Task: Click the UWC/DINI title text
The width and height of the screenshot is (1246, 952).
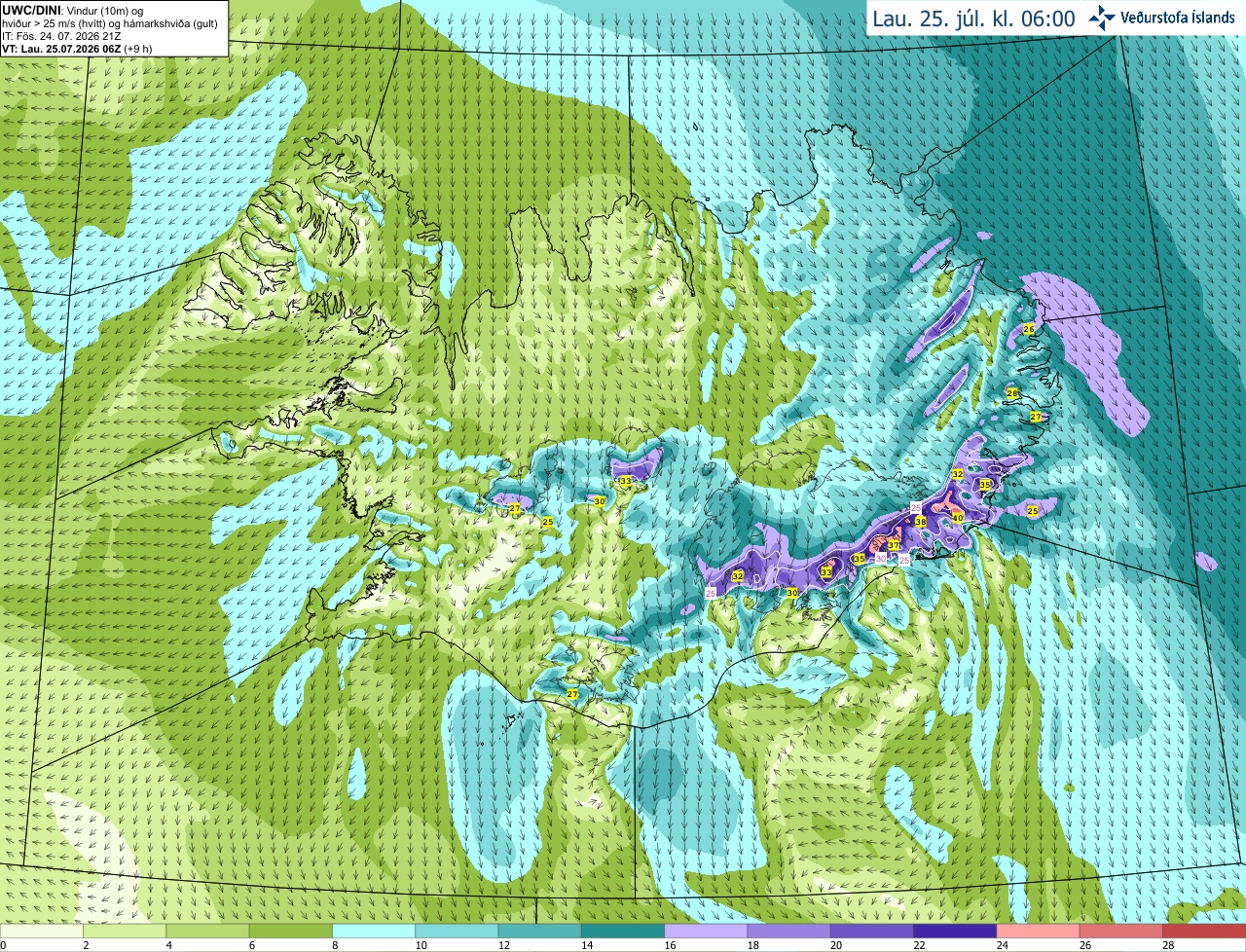Action: coord(30,10)
